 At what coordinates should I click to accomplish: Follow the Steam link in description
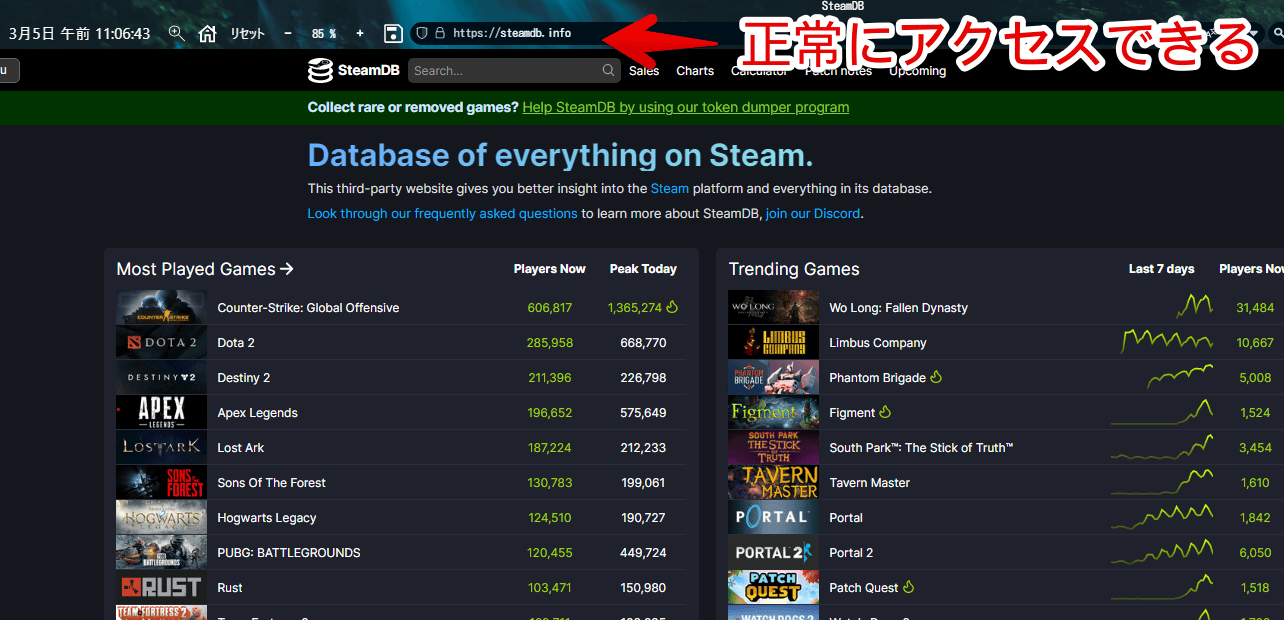pyautogui.click(x=669, y=188)
